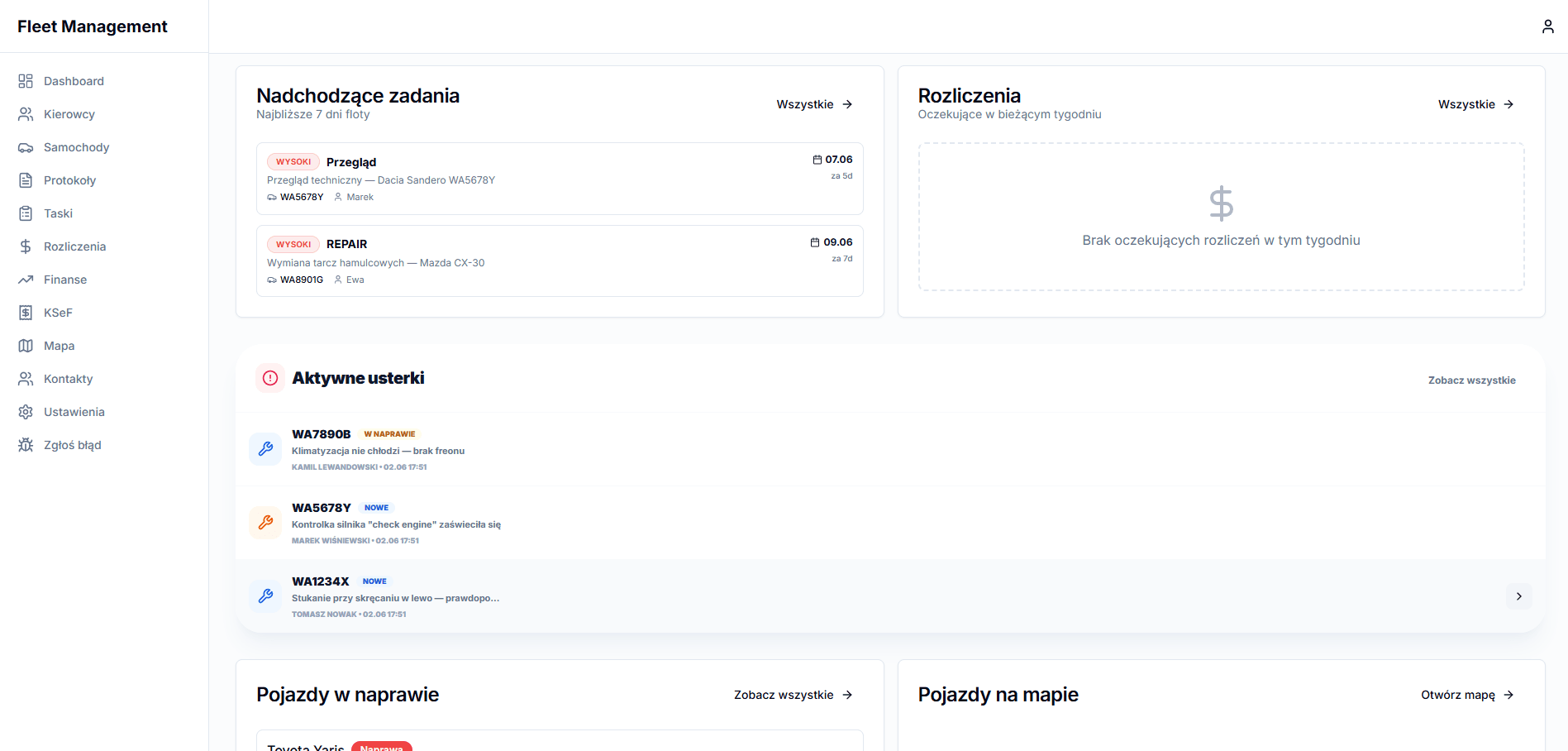Open the WA7890B fault row
This screenshot has width=1568, height=751.
tap(890, 449)
